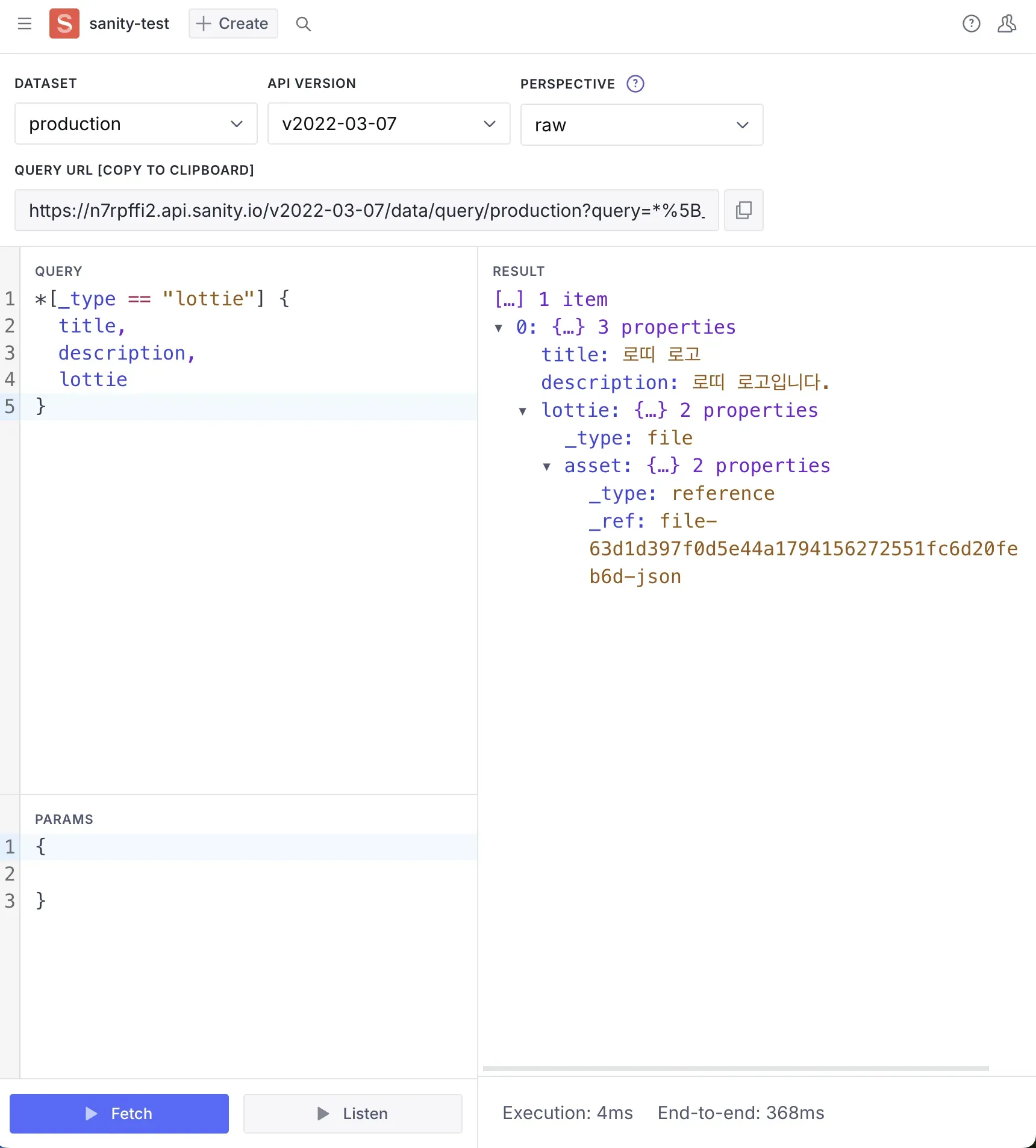
Task: Click the Perspective help info icon
Action: 635,84
